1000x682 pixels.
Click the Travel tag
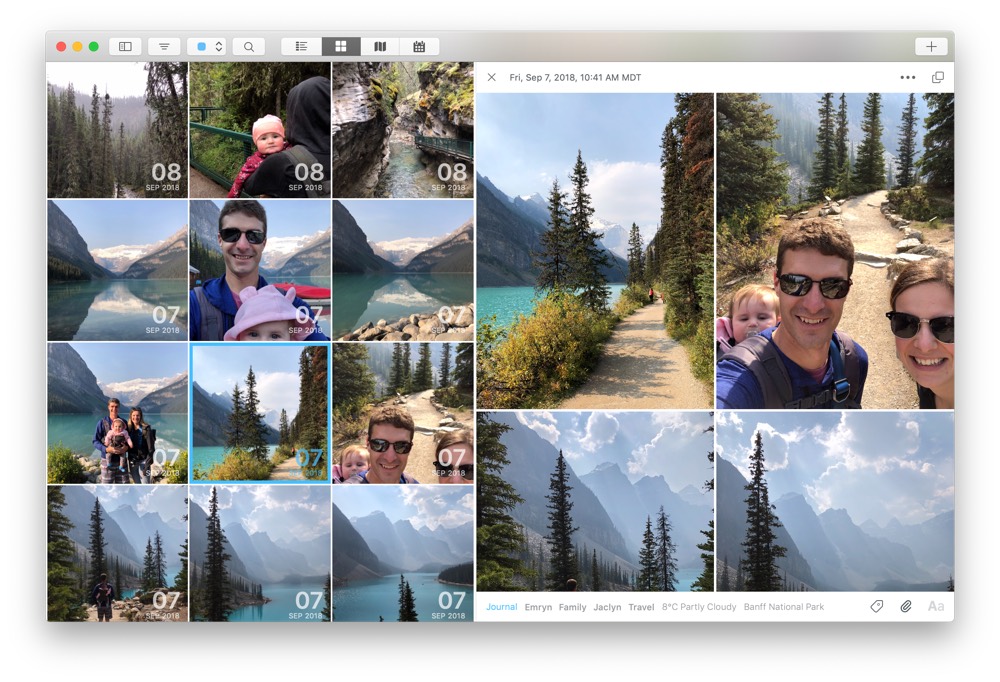click(641, 607)
